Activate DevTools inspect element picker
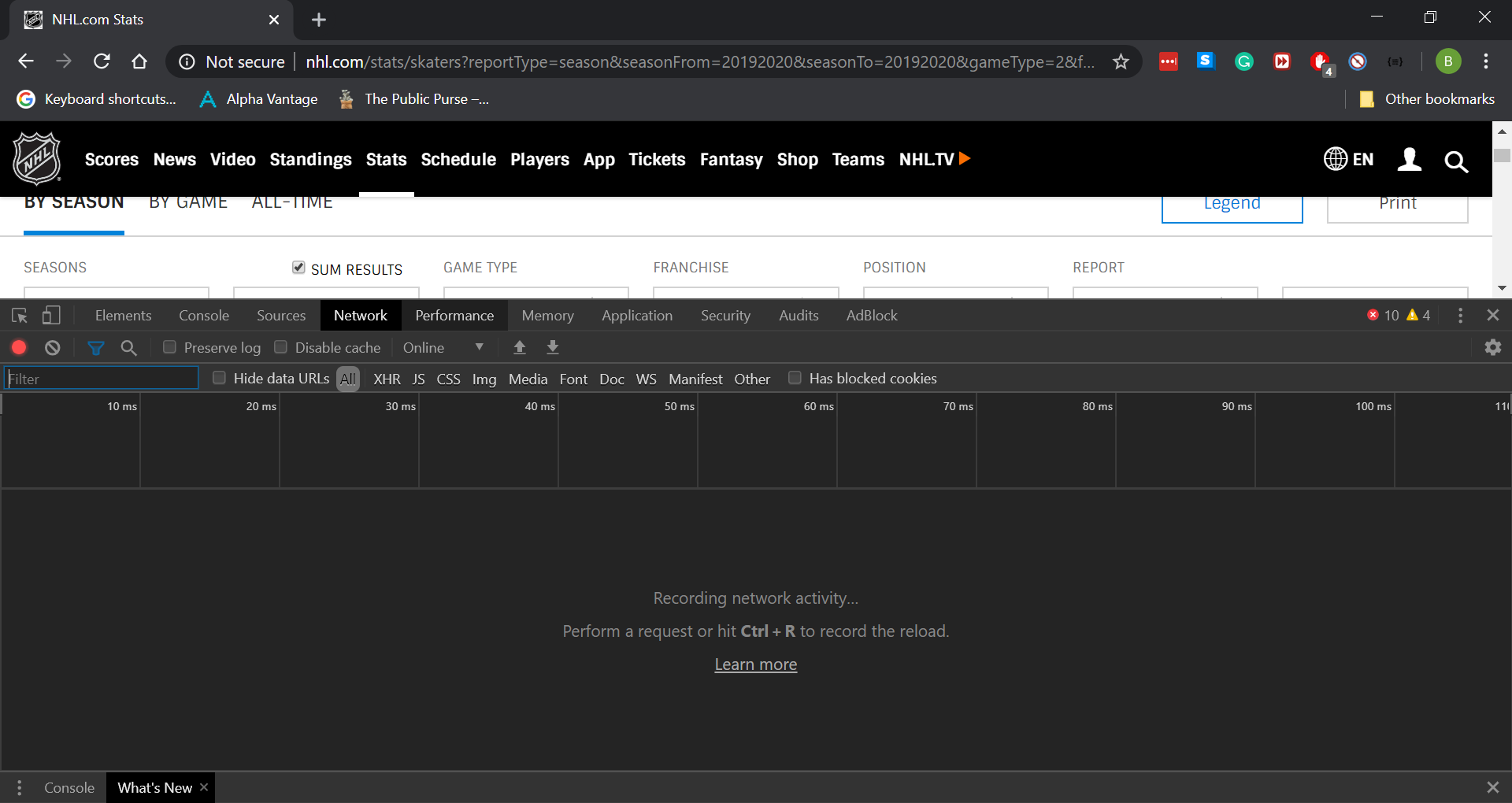The height and width of the screenshot is (803, 1512). click(x=20, y=316)
